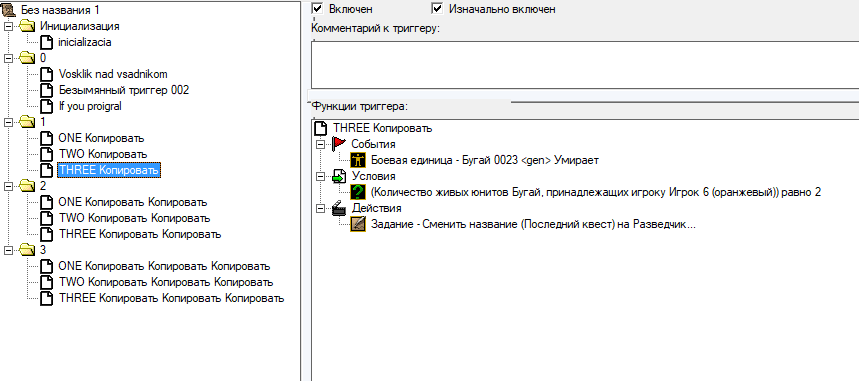This screenshot has height=381, width=859.
Task: Select event Бугай 0023 <gen> Умирает
Action: tap(485, 160)
